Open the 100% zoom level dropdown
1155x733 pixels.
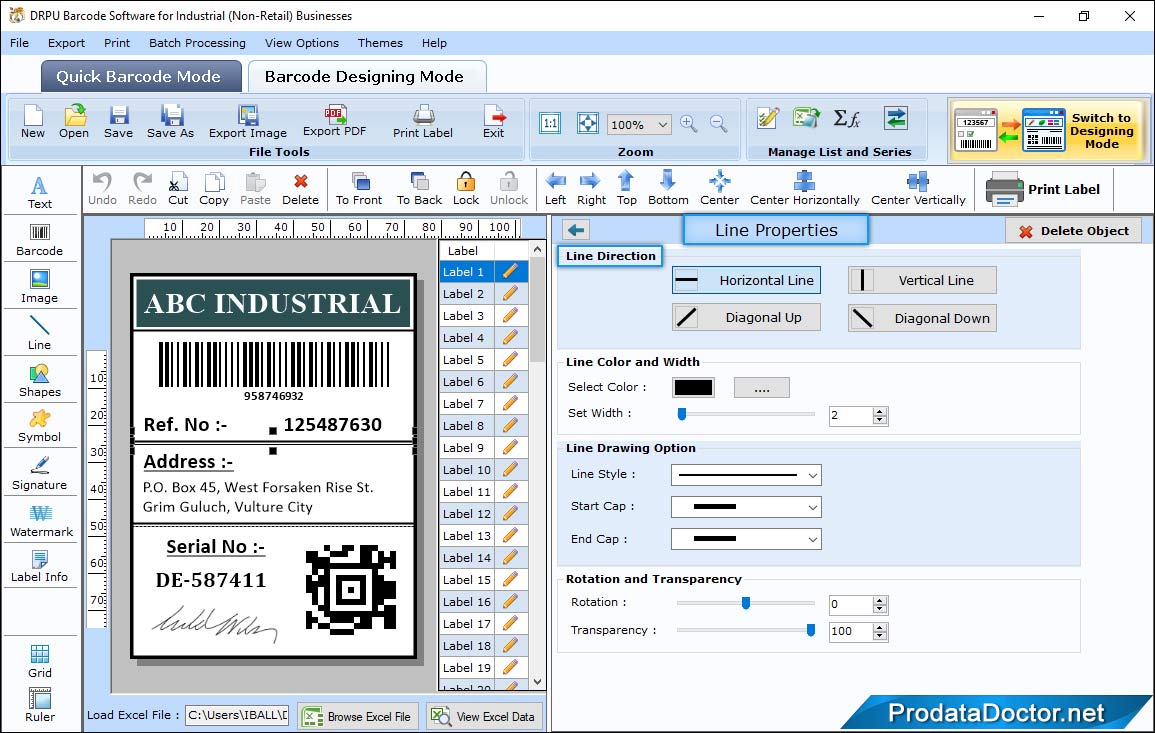(x=639, y=124)
